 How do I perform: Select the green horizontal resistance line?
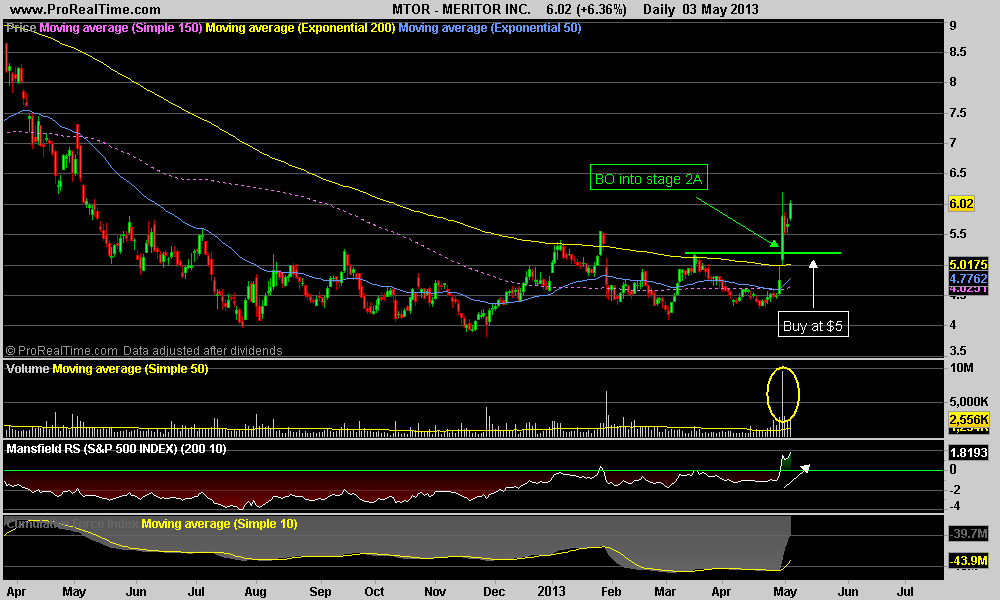762,253
